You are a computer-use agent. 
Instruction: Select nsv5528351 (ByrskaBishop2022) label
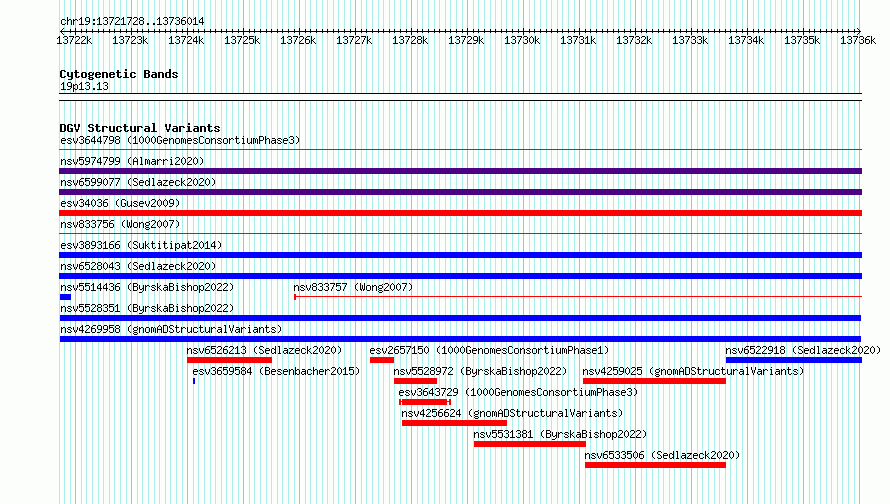(x=147, y=308)
